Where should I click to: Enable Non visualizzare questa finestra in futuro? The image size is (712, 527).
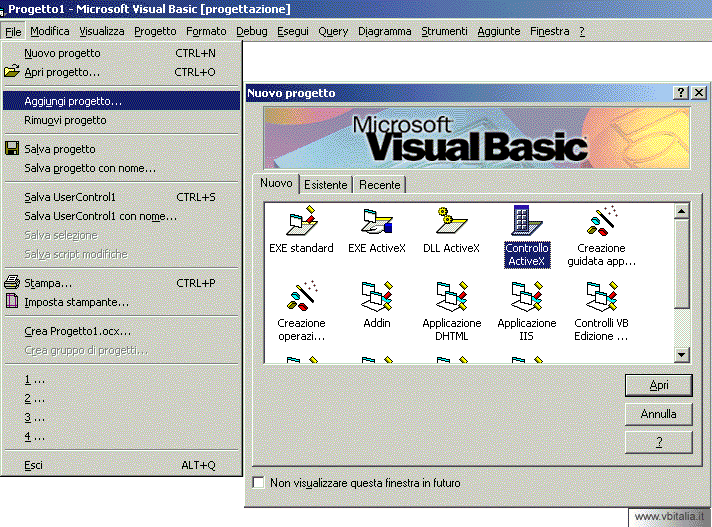pyautogui.click(x=258, y=483)
